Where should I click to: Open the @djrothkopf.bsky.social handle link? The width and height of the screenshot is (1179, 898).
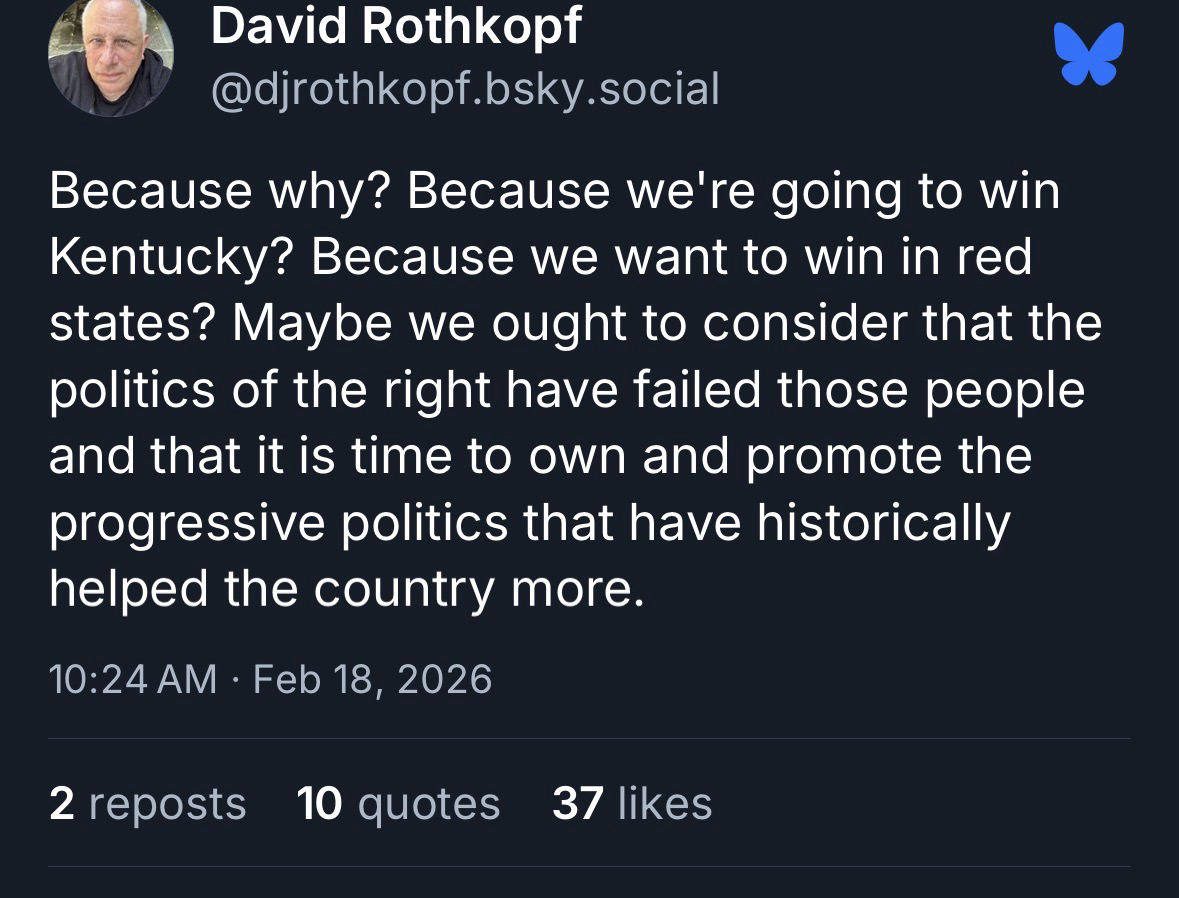tap(465, 89)
